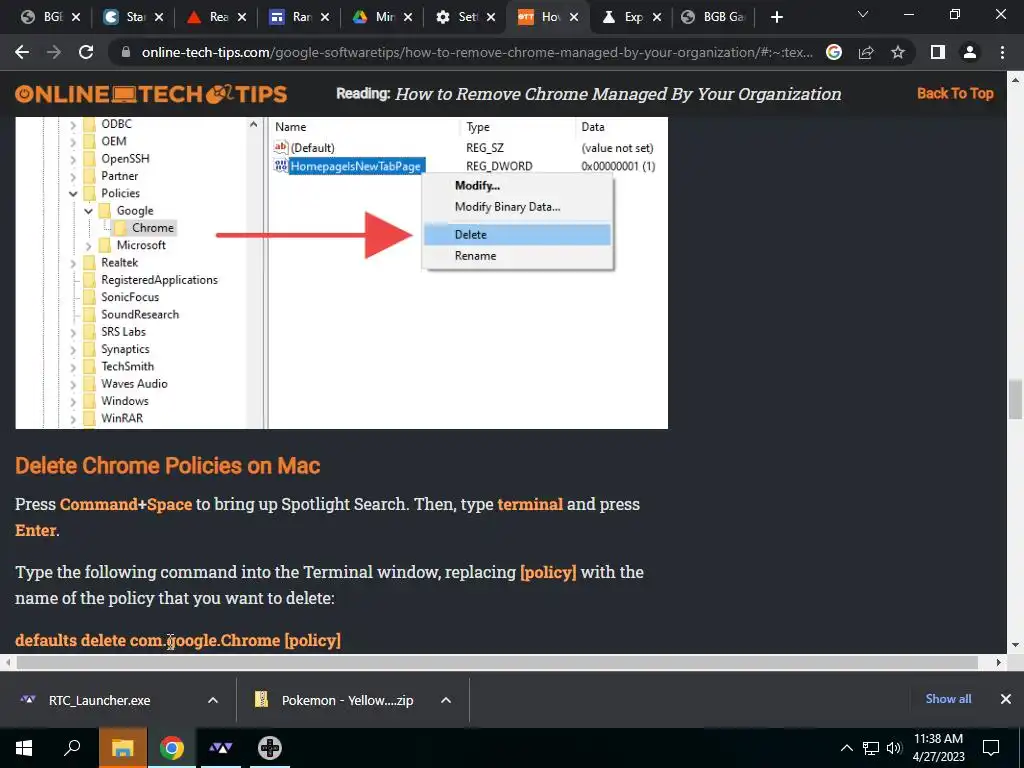Image resolution: width=1024 pixels, height=768 pixels.
Task: Open taskbar search
Action: click(72, 748)
